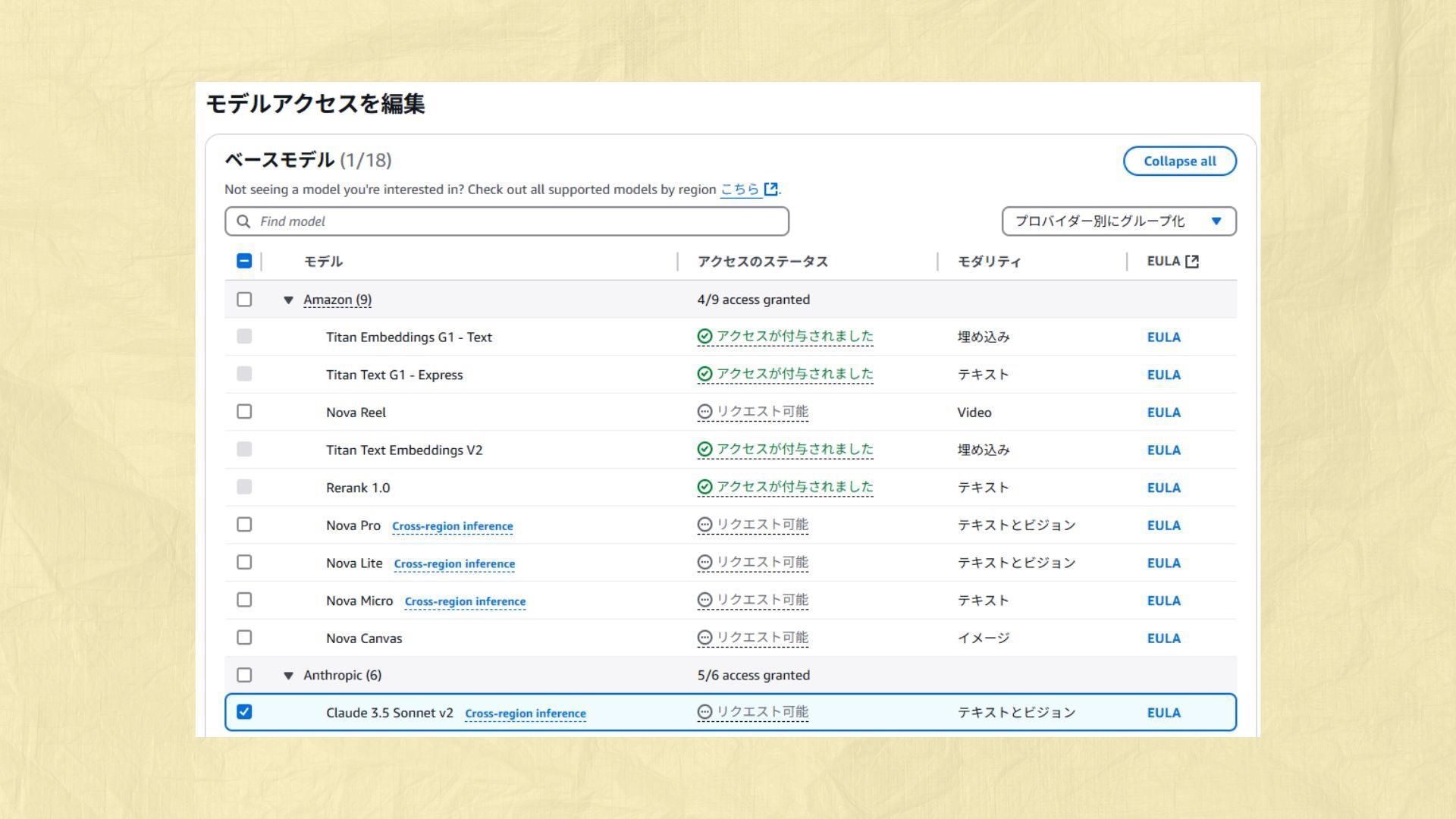
Task: Open the こちら supported models link
Action: pyautogui.click(x=740, y=189)
